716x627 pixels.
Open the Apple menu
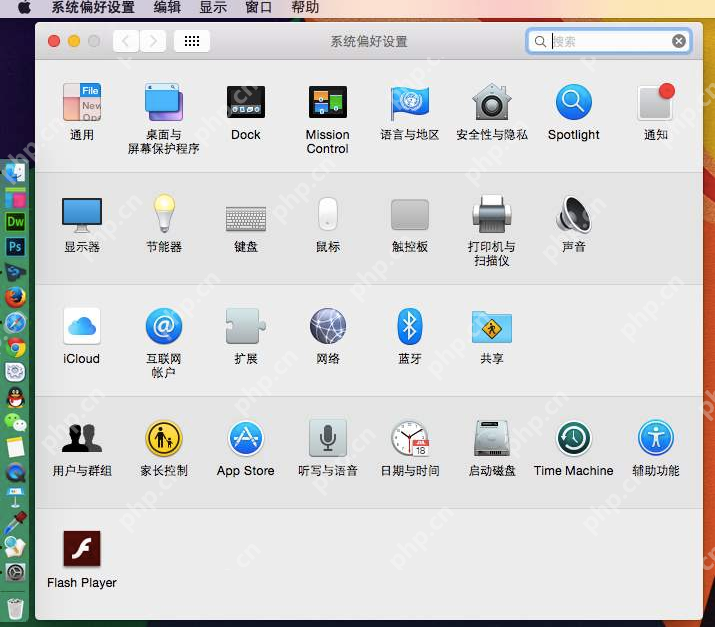tap(24, 7)
